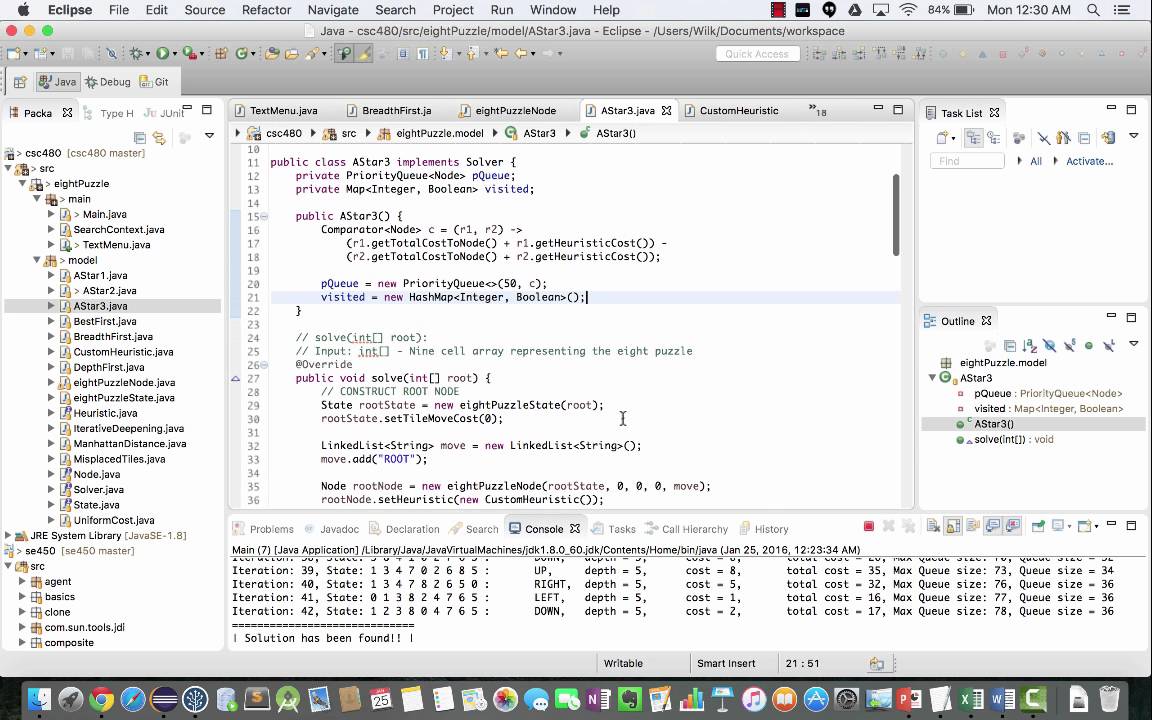
Task: Click the Synchronize Changed icon in Task List
Action: 1108,137
